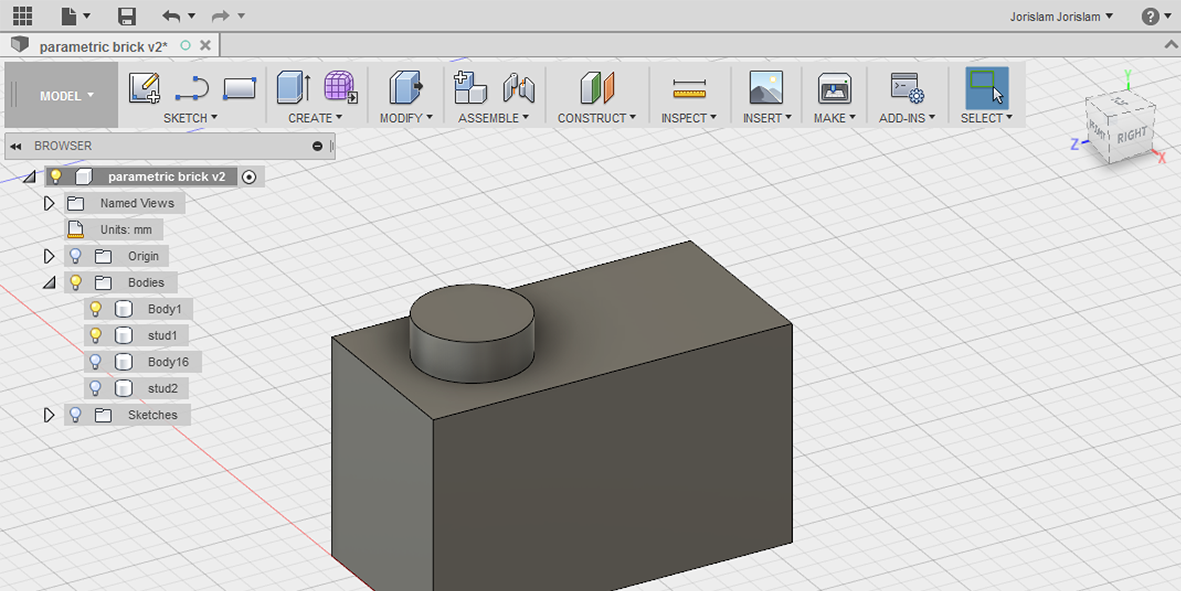Open the SKETCH menu
Screen dimensions: 1181x591
click(191, 118)
